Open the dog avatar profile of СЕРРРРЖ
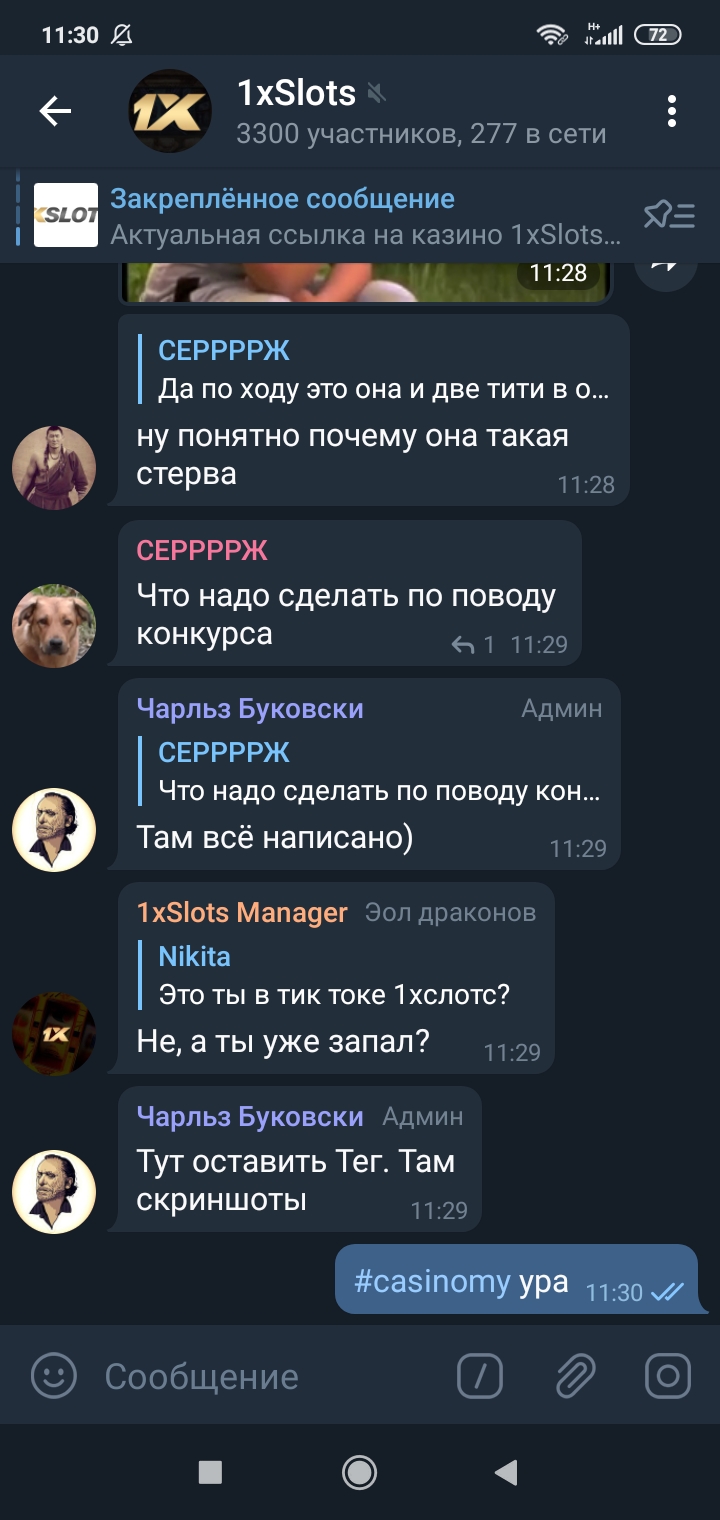Image resolution: width=720 pixels, height=1520 pixels. tap(54, 626)
